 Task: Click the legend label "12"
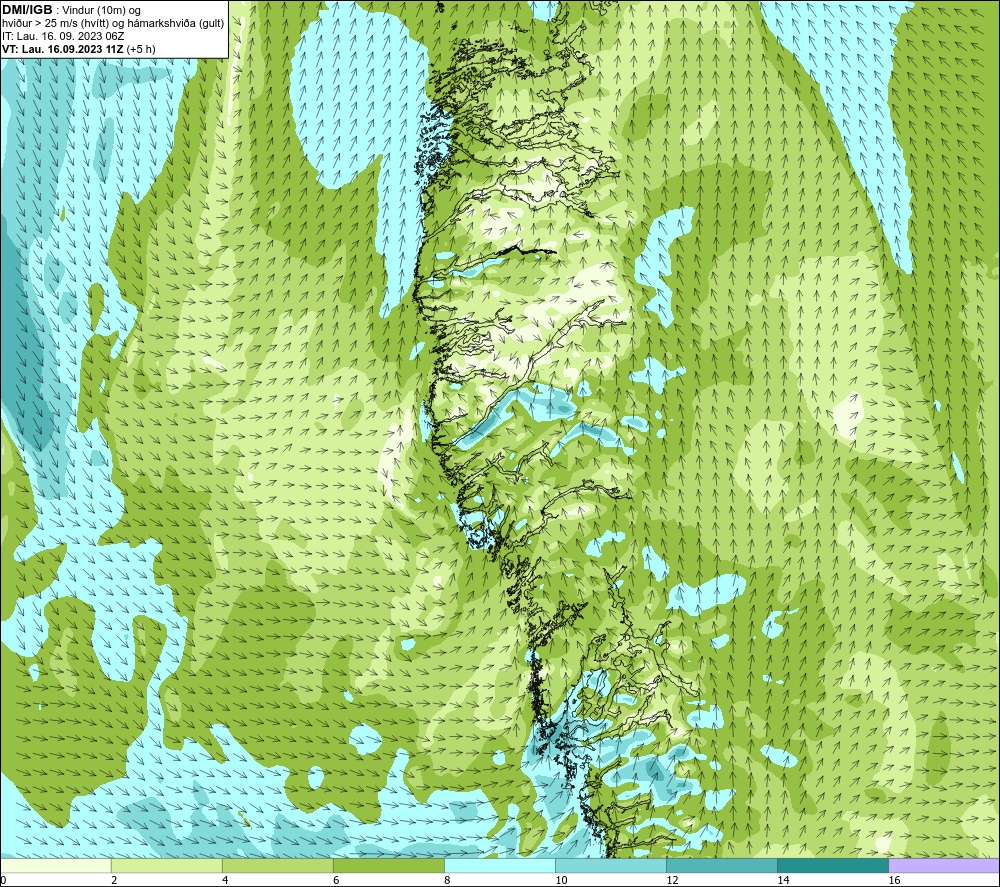pyautogui.click(x=672, y=880)
